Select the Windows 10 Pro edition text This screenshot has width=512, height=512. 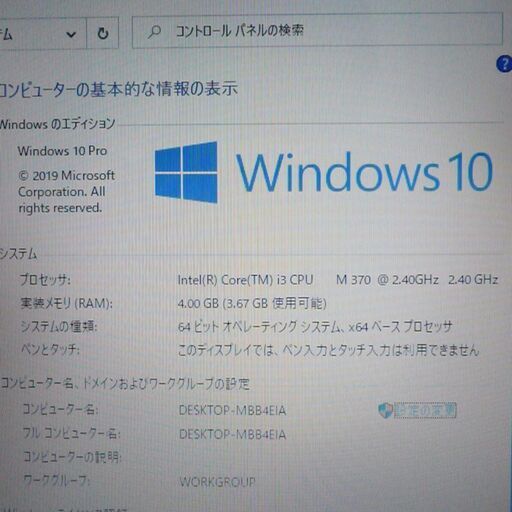(62, 151)
